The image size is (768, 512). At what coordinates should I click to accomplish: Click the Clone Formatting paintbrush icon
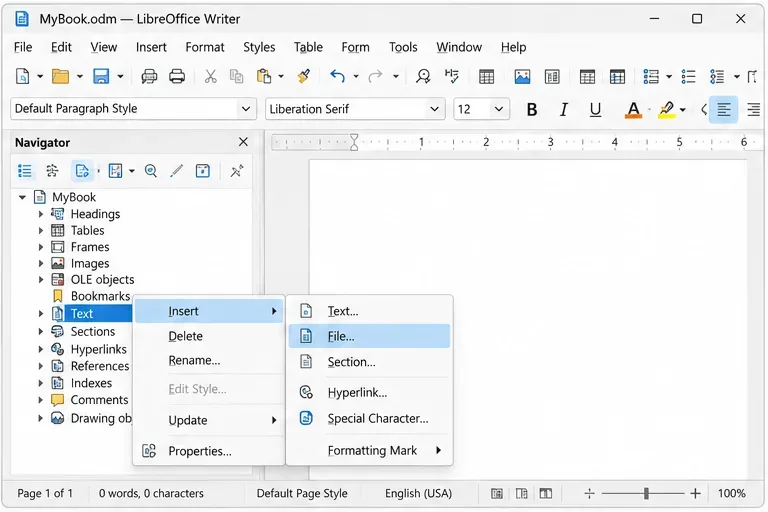point(304,77)
